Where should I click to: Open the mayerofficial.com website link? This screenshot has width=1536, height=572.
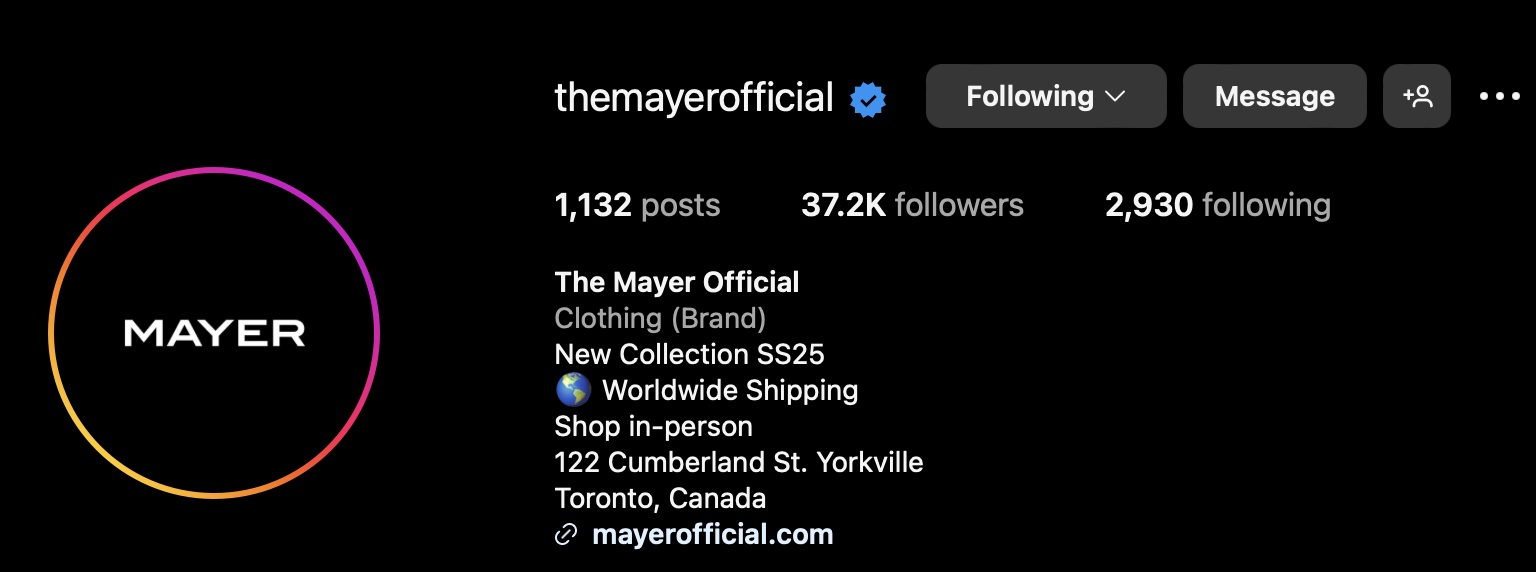click(x=713, y=534)
